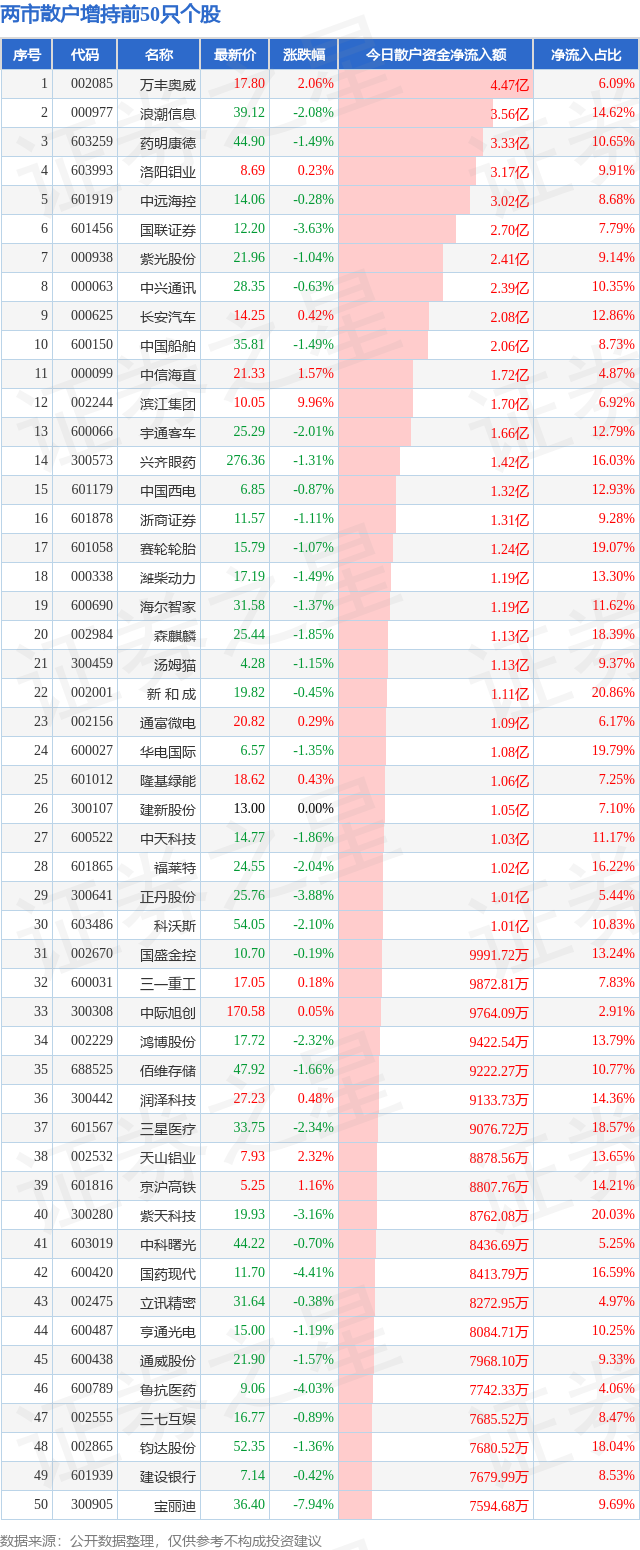Select stock name 中科曙光
The width and height of the screenshot is (640, 1550).
click(168, 1244)
